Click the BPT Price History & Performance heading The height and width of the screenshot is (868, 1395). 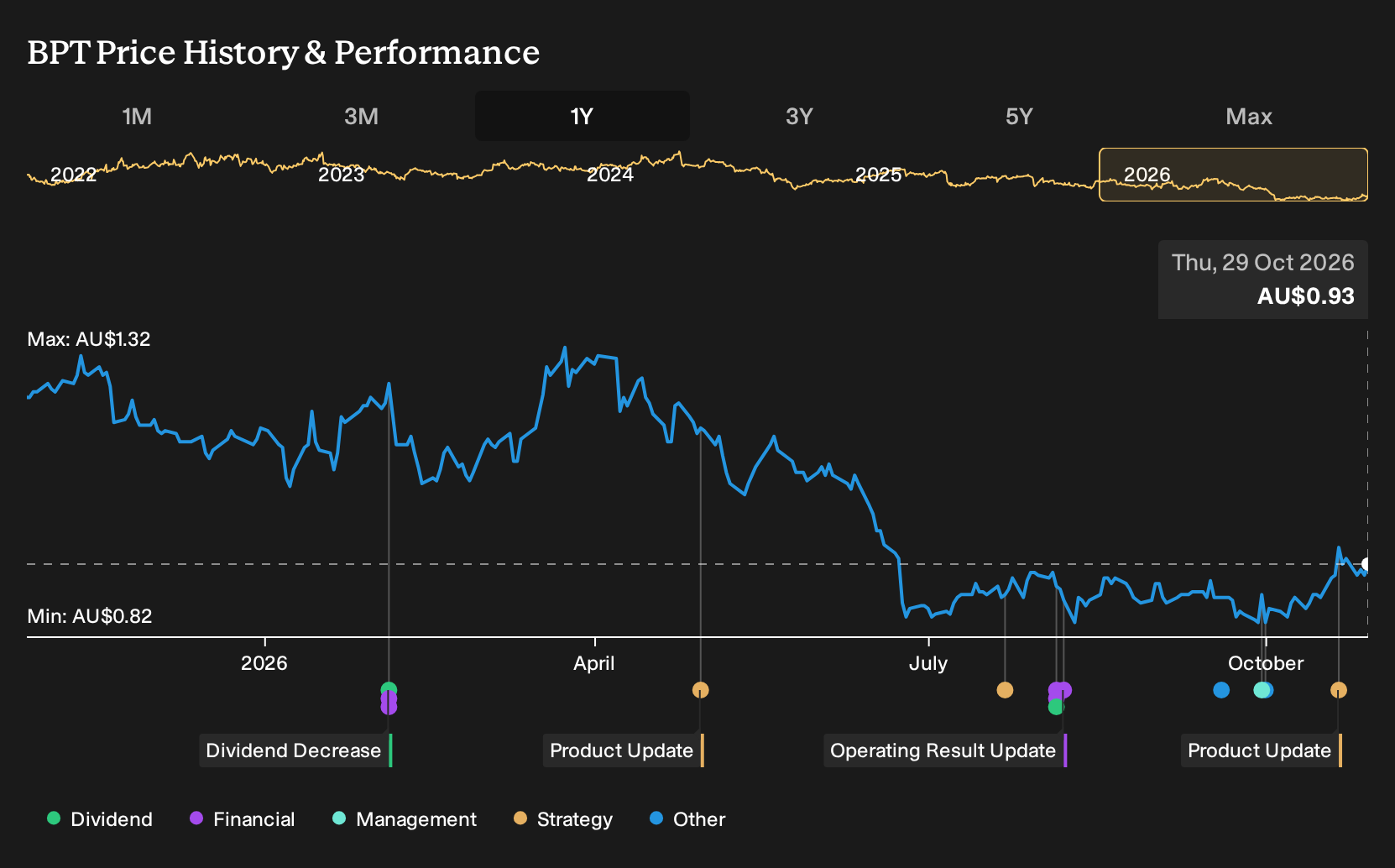284,52
